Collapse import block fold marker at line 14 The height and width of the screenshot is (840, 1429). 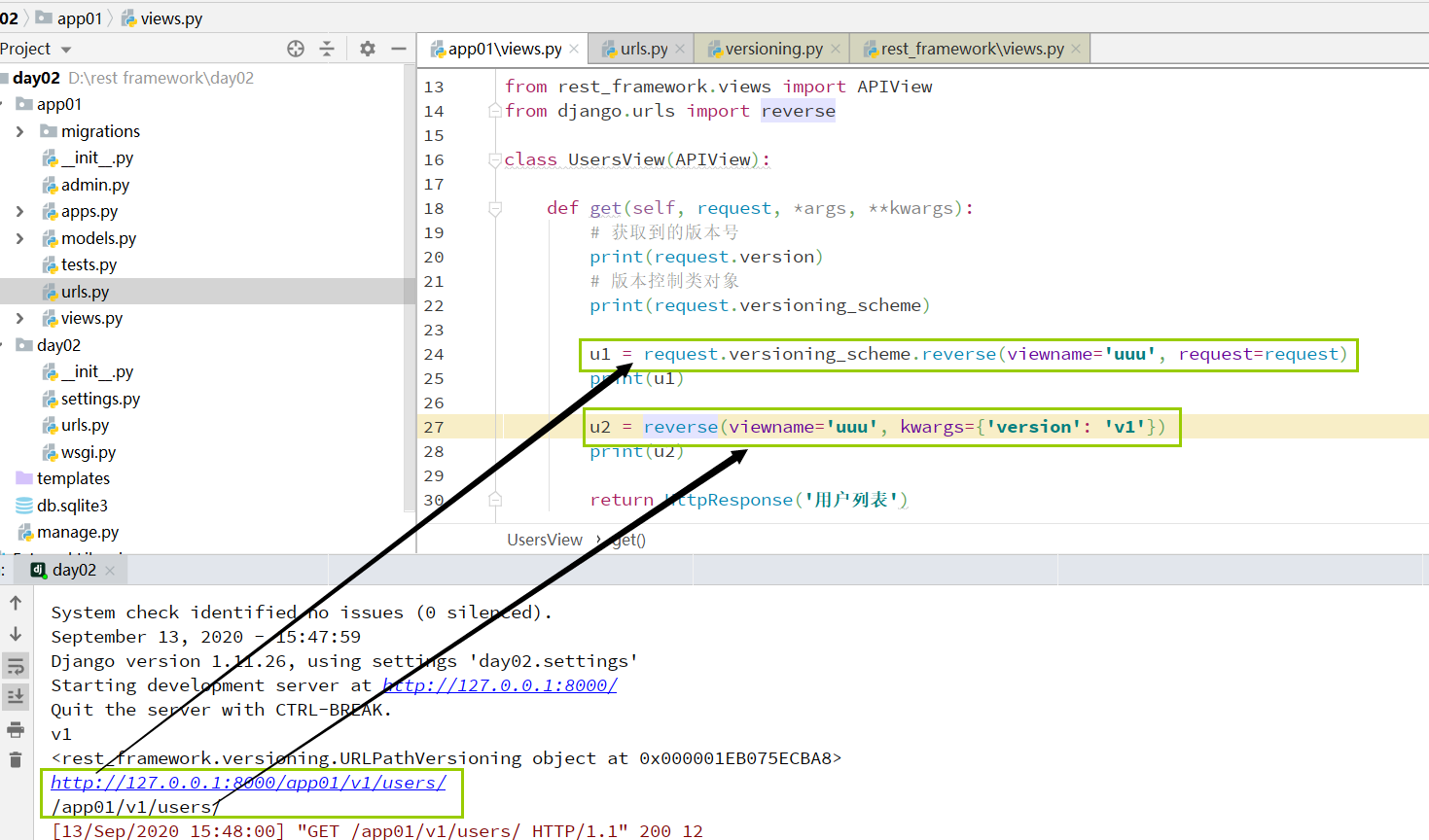tap(495, 111)
